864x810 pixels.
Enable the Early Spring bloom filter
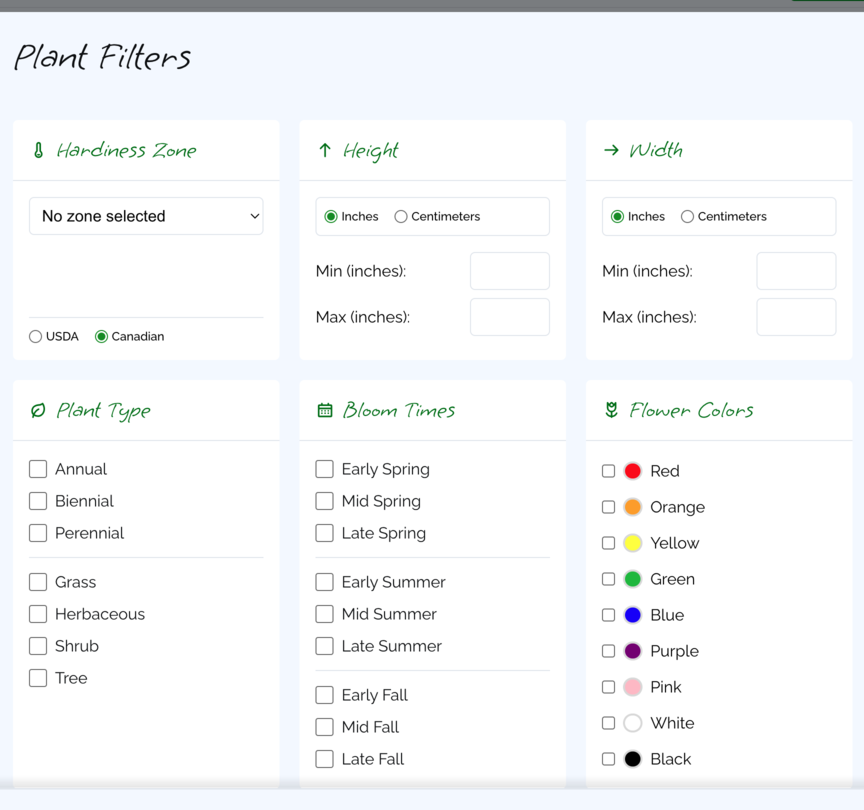(x=324, y=469)
